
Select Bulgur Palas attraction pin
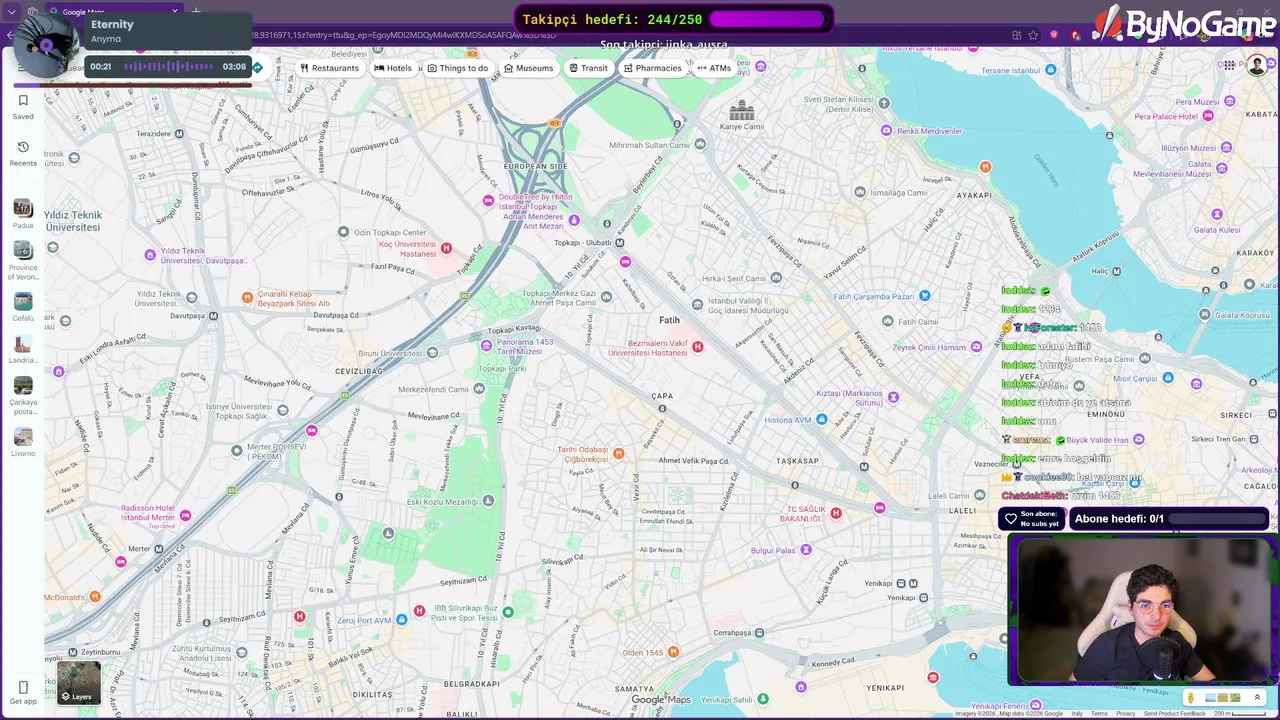click(806, 550)
